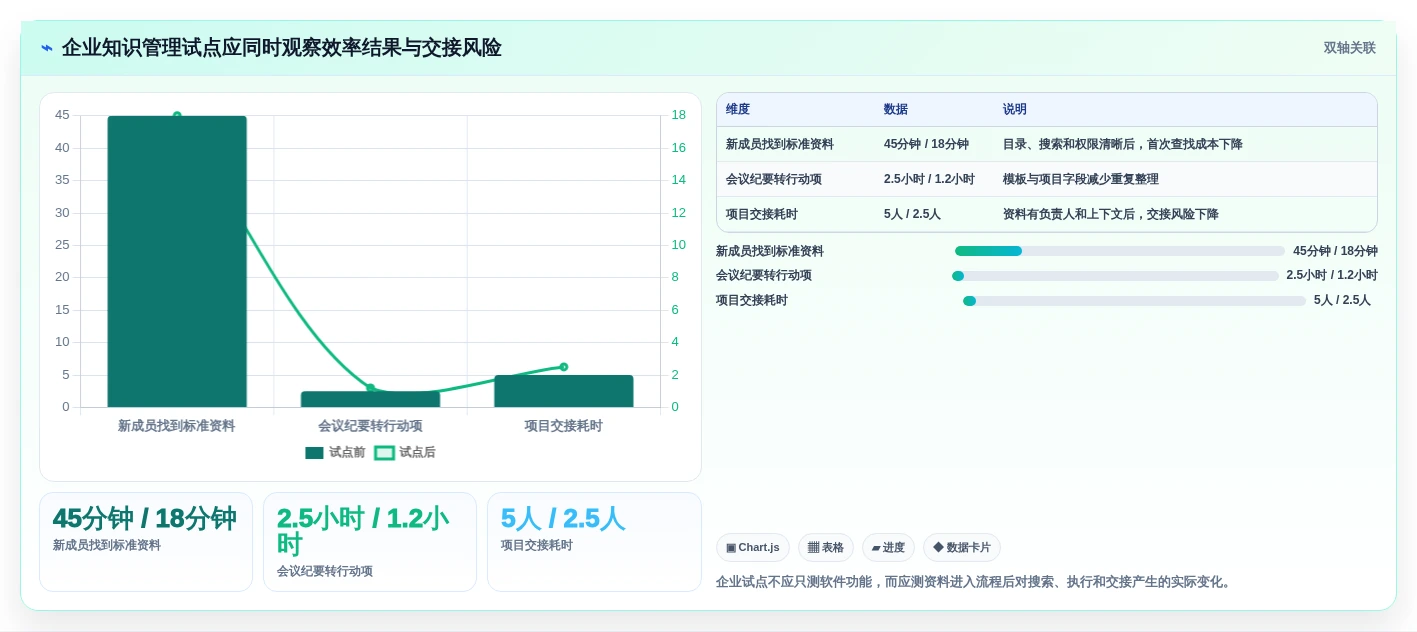Select the Chart.js tag chip
This screenshot has width=1417, height=632.
coord(752,547)
